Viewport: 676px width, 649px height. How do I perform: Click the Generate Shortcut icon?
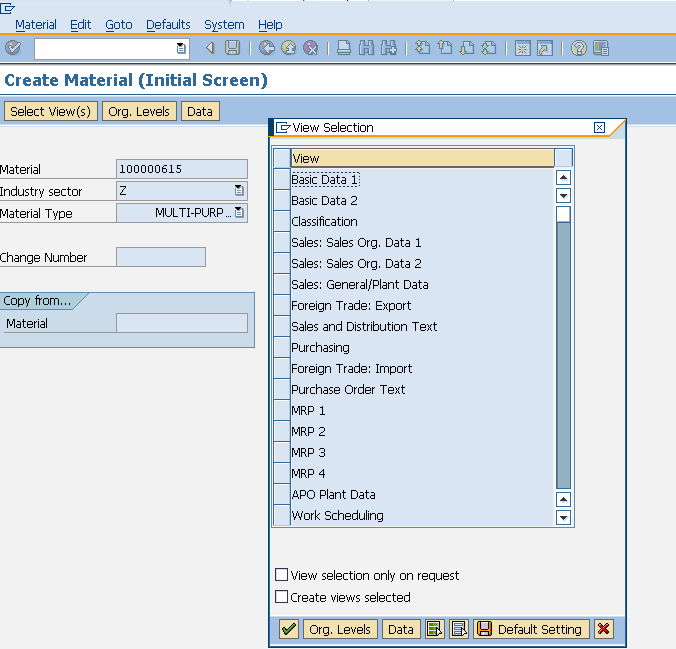545,48
